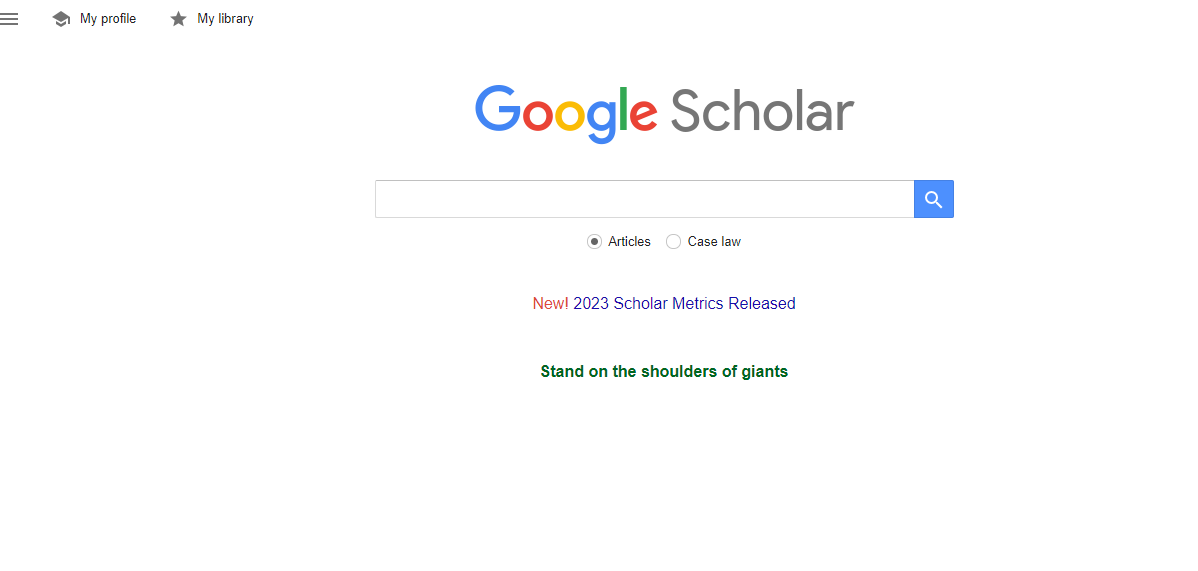Click the green shoulders of giants tagline

pos(664,372)
